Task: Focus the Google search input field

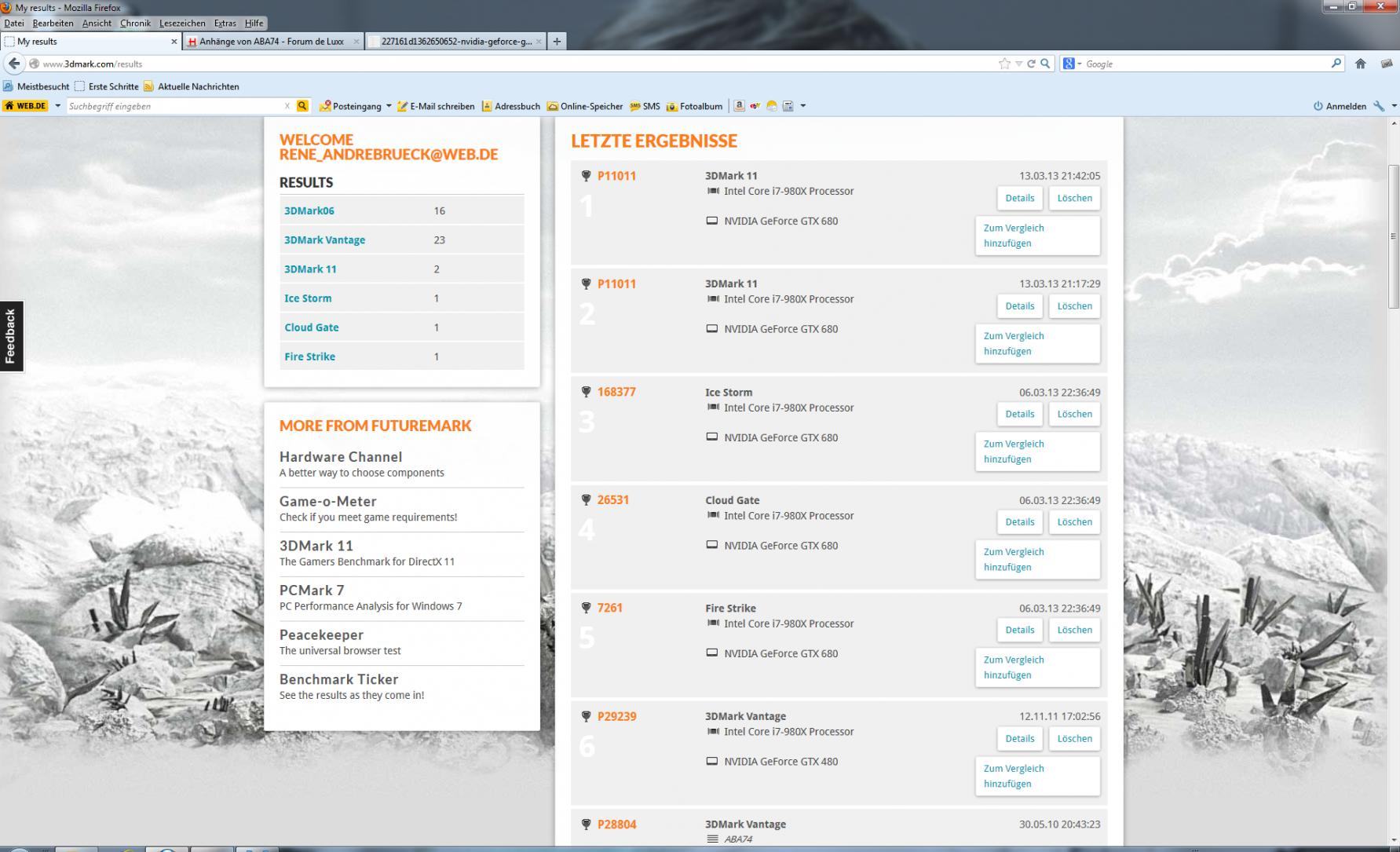Action: (1207, 64)
